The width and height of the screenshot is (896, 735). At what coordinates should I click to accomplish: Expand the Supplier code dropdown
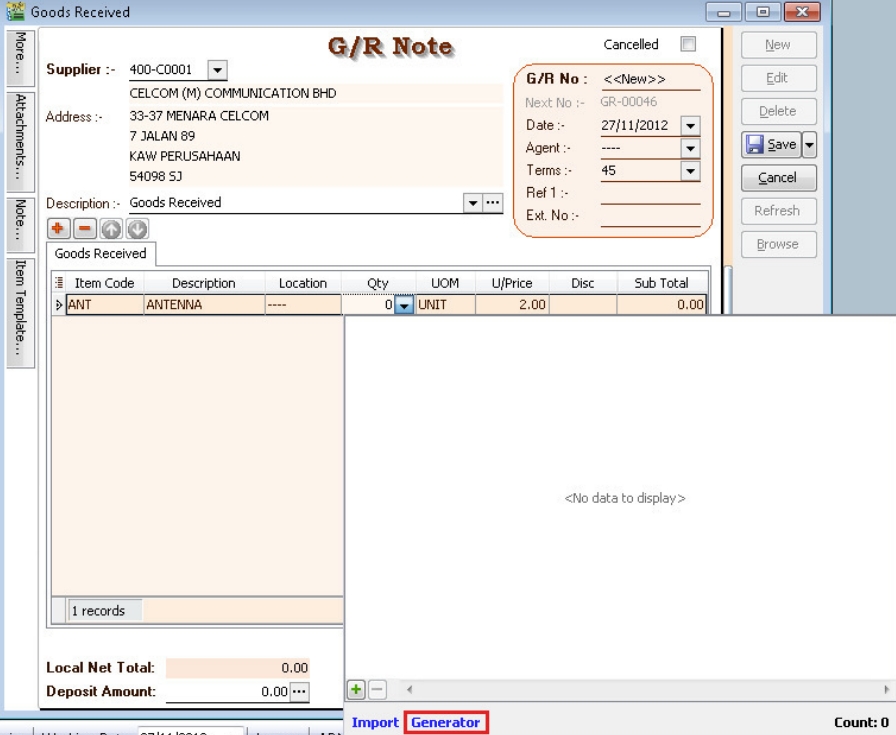[218, 71]
